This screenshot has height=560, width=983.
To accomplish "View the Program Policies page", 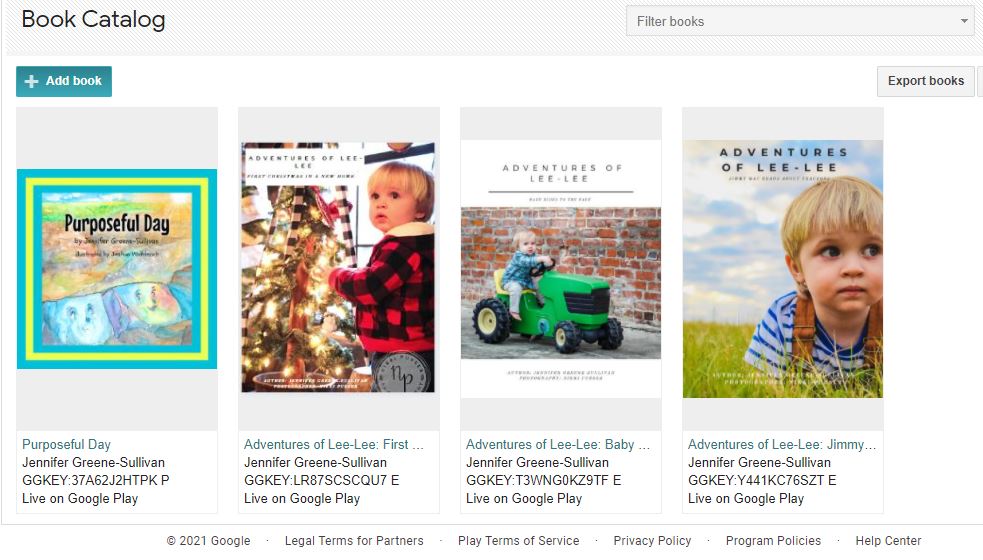I will 773,541.
